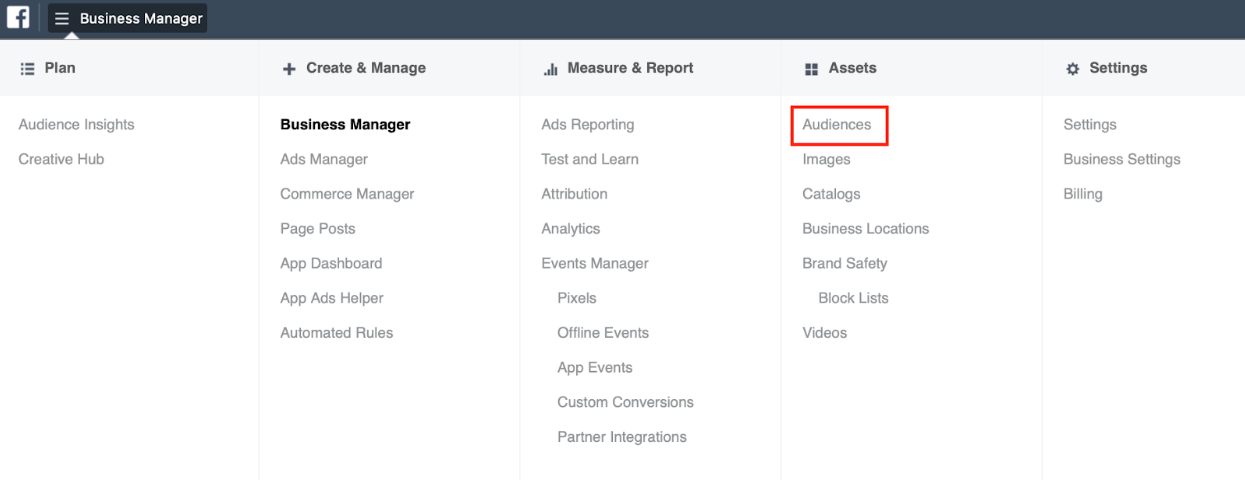This screenshot has height=493, width=1245.
Task: Open Audiences under Assets
Action: 837,125
